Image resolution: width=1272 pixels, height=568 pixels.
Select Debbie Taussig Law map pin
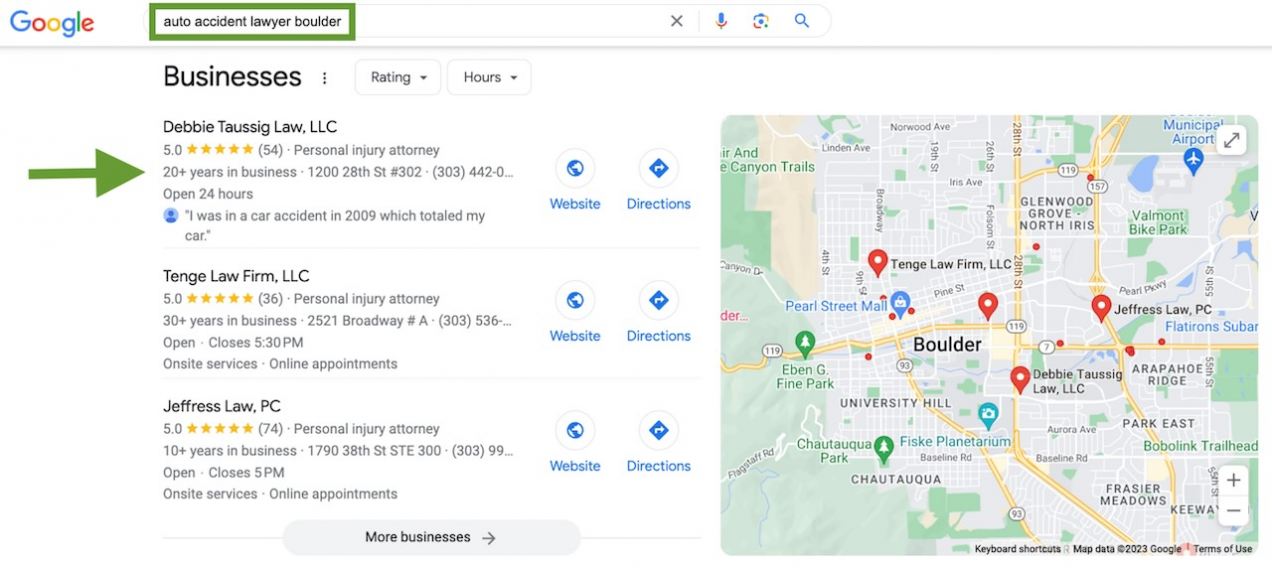1019,380
